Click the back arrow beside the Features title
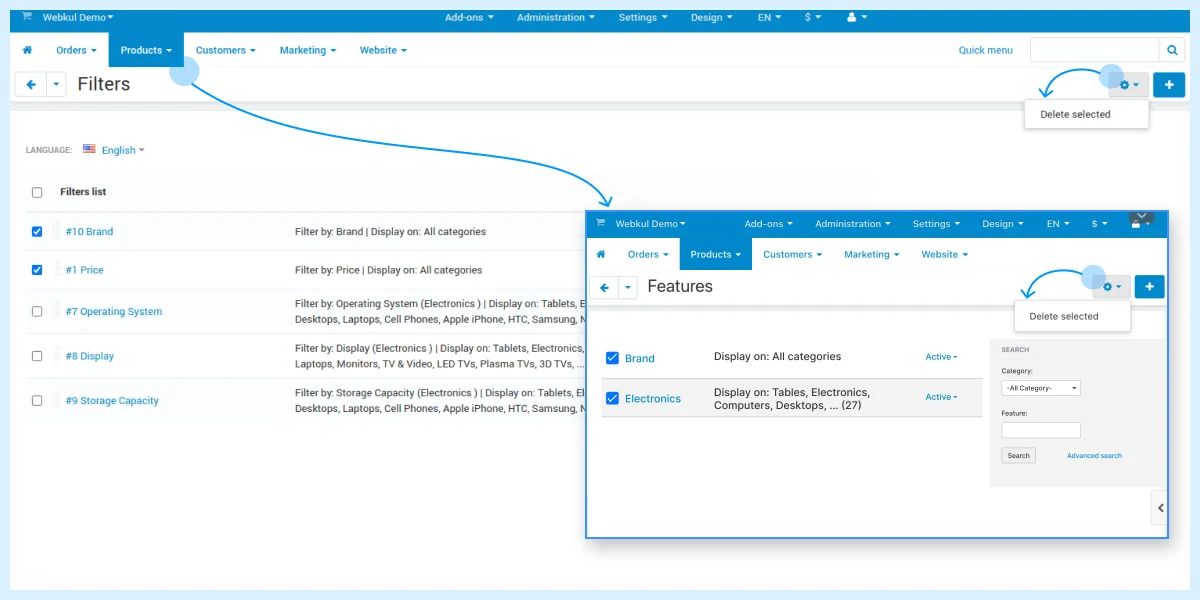Image resolution: width=1200 pixels, height=600 pixels. (603, 287)
